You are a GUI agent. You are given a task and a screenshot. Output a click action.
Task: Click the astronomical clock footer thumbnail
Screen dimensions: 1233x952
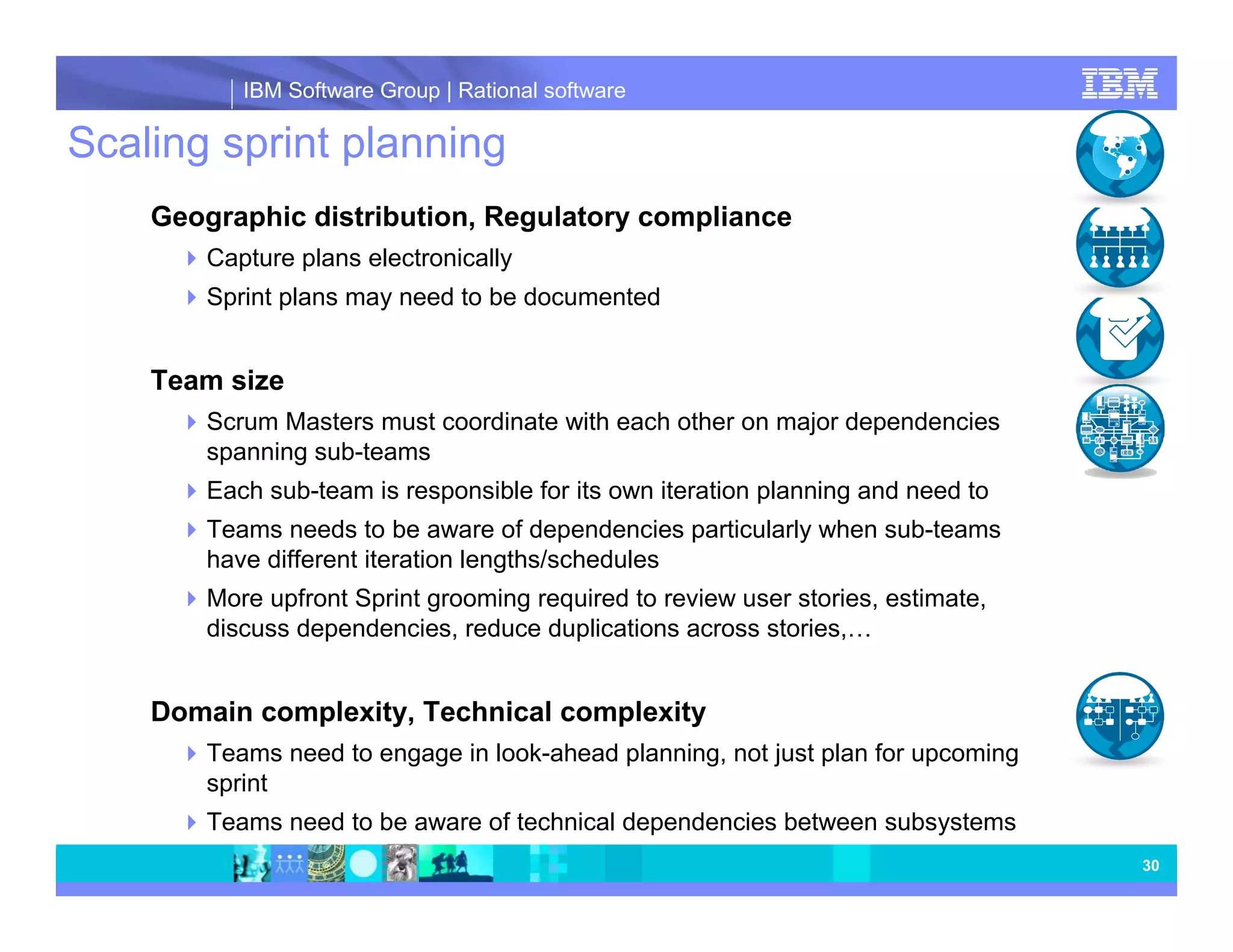coord(326,864)
